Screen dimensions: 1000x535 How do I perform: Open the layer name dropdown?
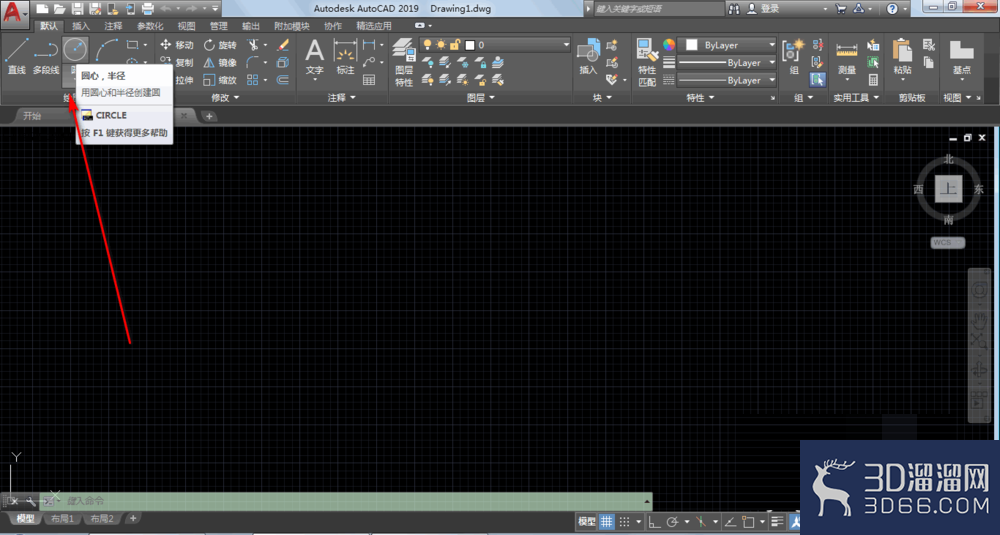495,45
